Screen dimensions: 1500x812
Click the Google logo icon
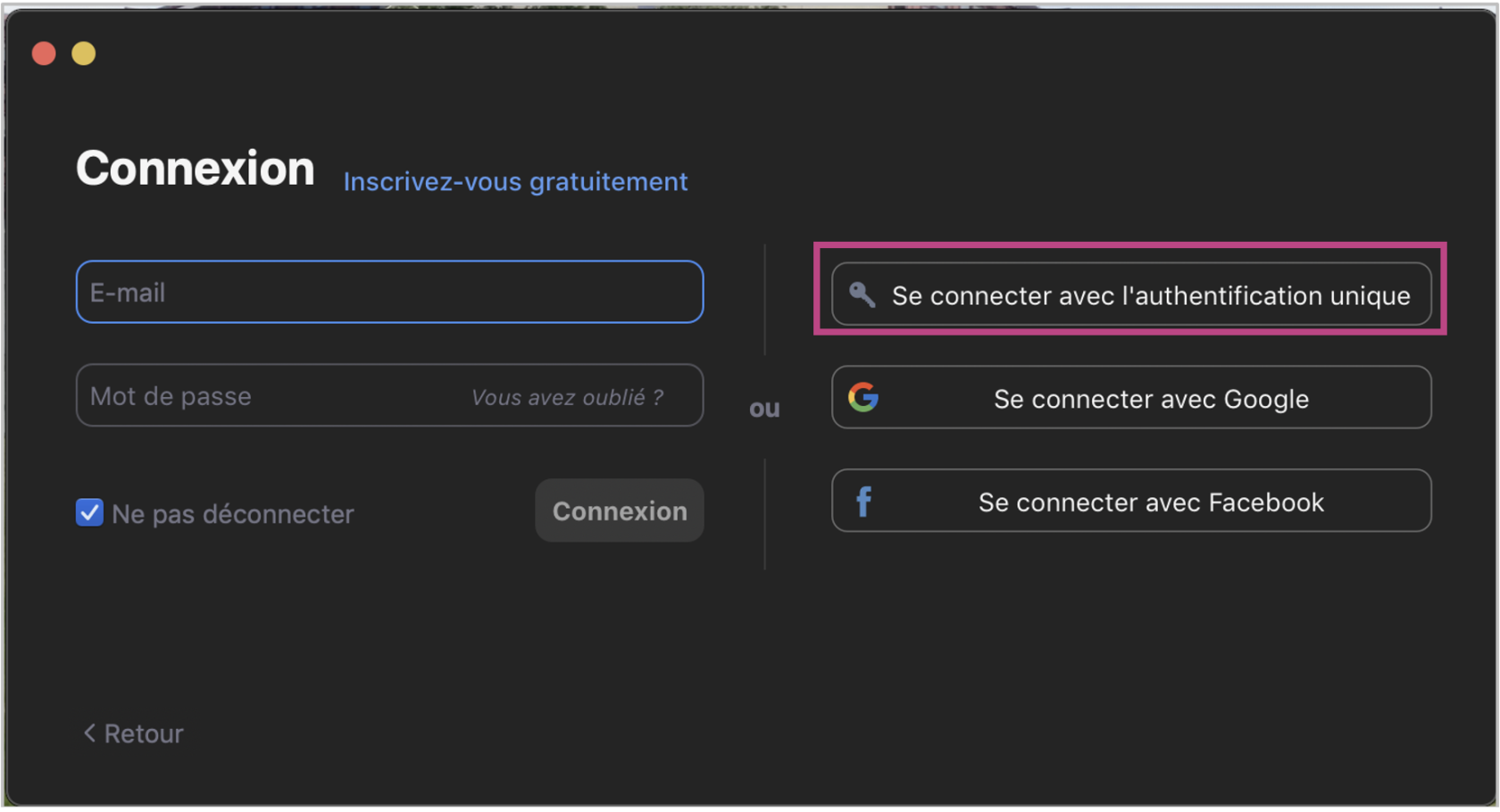(863, 397)
